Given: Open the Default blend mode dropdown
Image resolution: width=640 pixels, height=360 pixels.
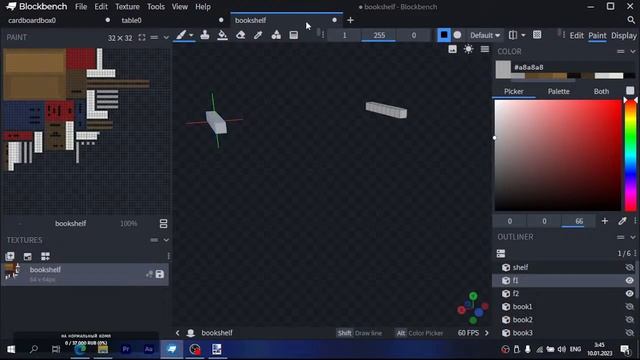Looking at the screenshot, I should (x=484, y=36).
